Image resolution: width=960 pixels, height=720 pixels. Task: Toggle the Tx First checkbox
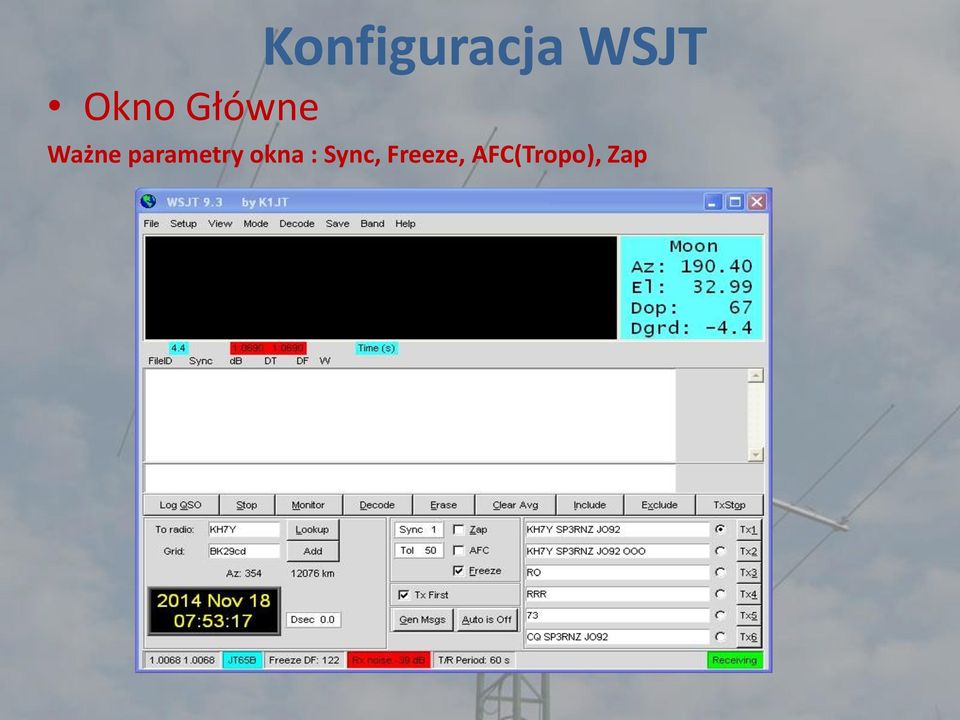click(x=403, y=594)
